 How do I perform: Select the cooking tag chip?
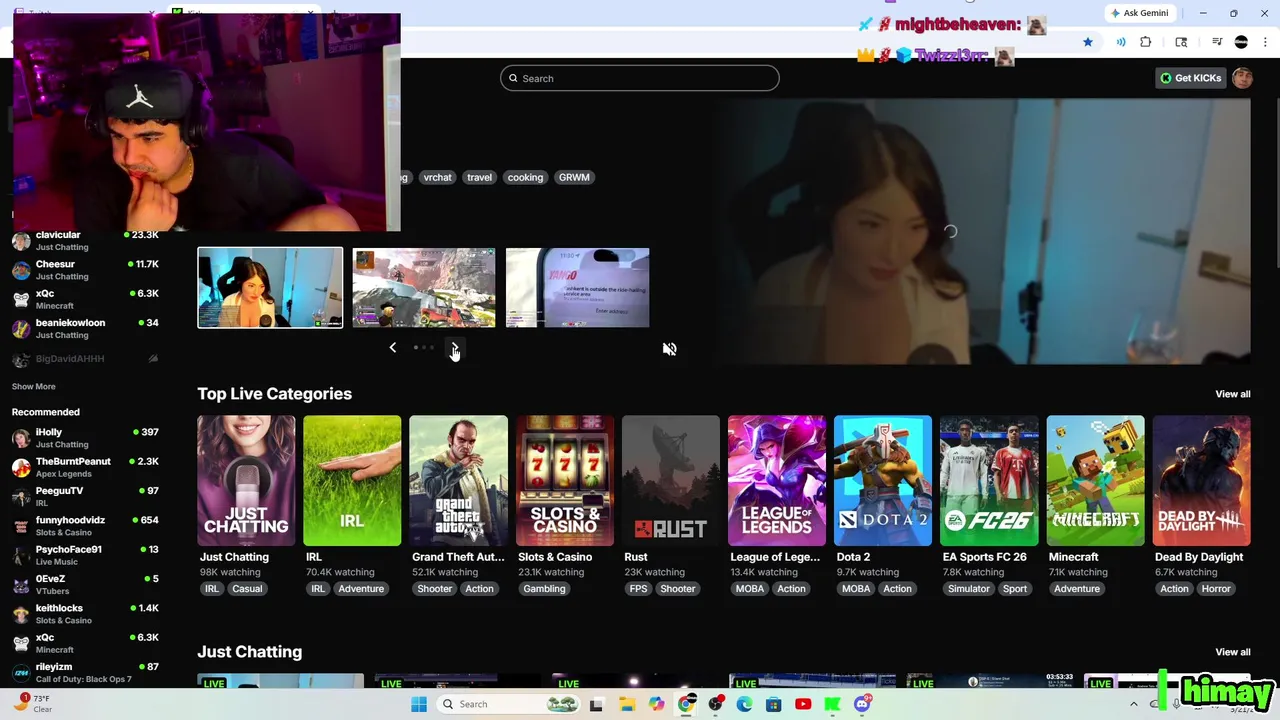(x=525, y=177)
